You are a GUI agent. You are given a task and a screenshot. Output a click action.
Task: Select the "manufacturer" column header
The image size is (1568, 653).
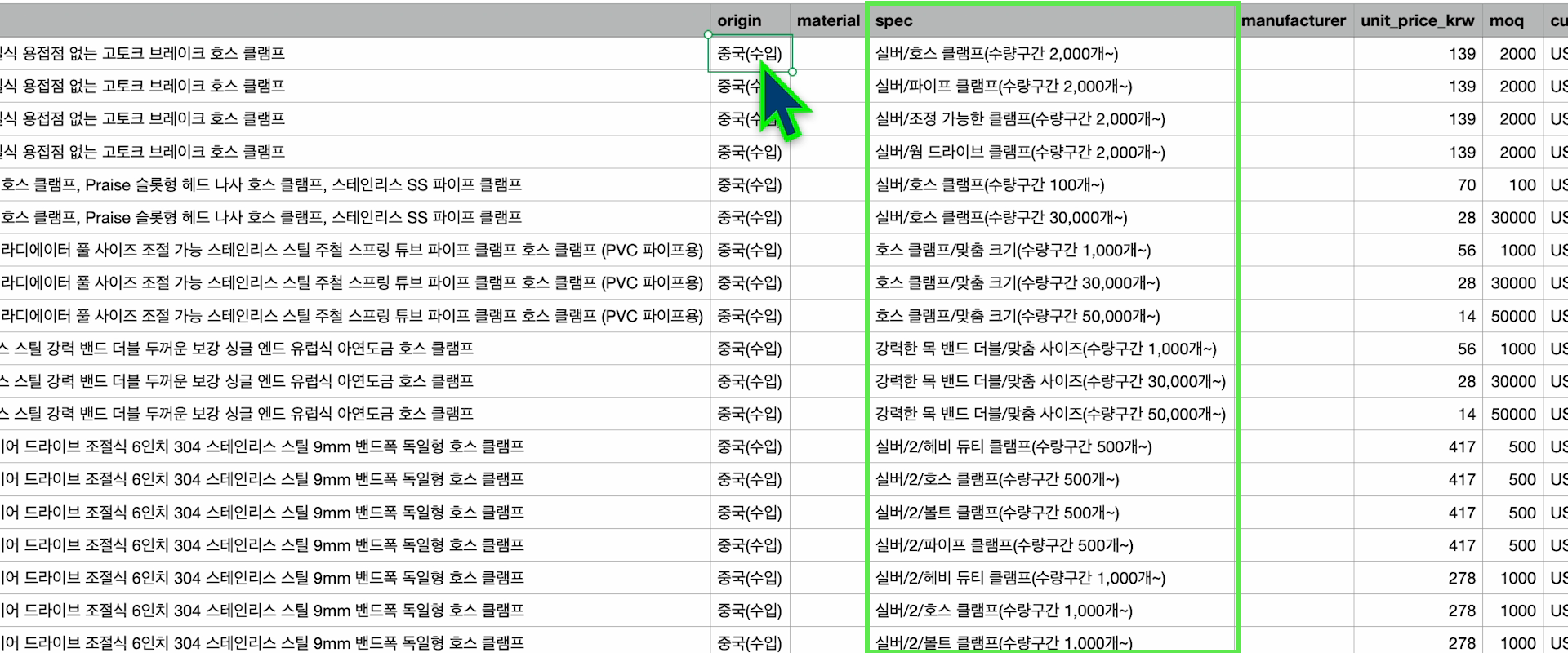(x=1294, y=20)
